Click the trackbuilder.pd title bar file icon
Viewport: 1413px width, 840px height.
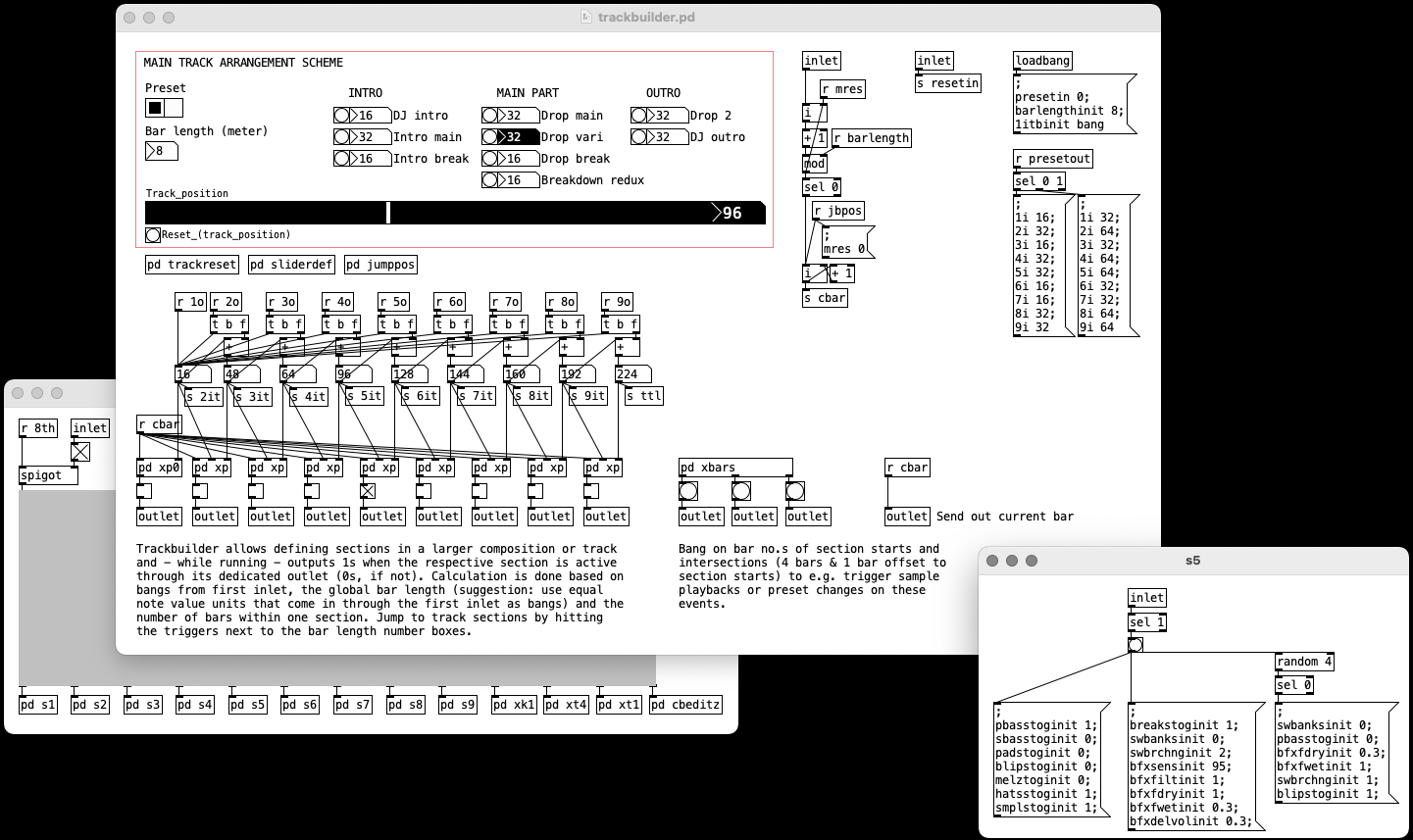[x=585, y=18]
